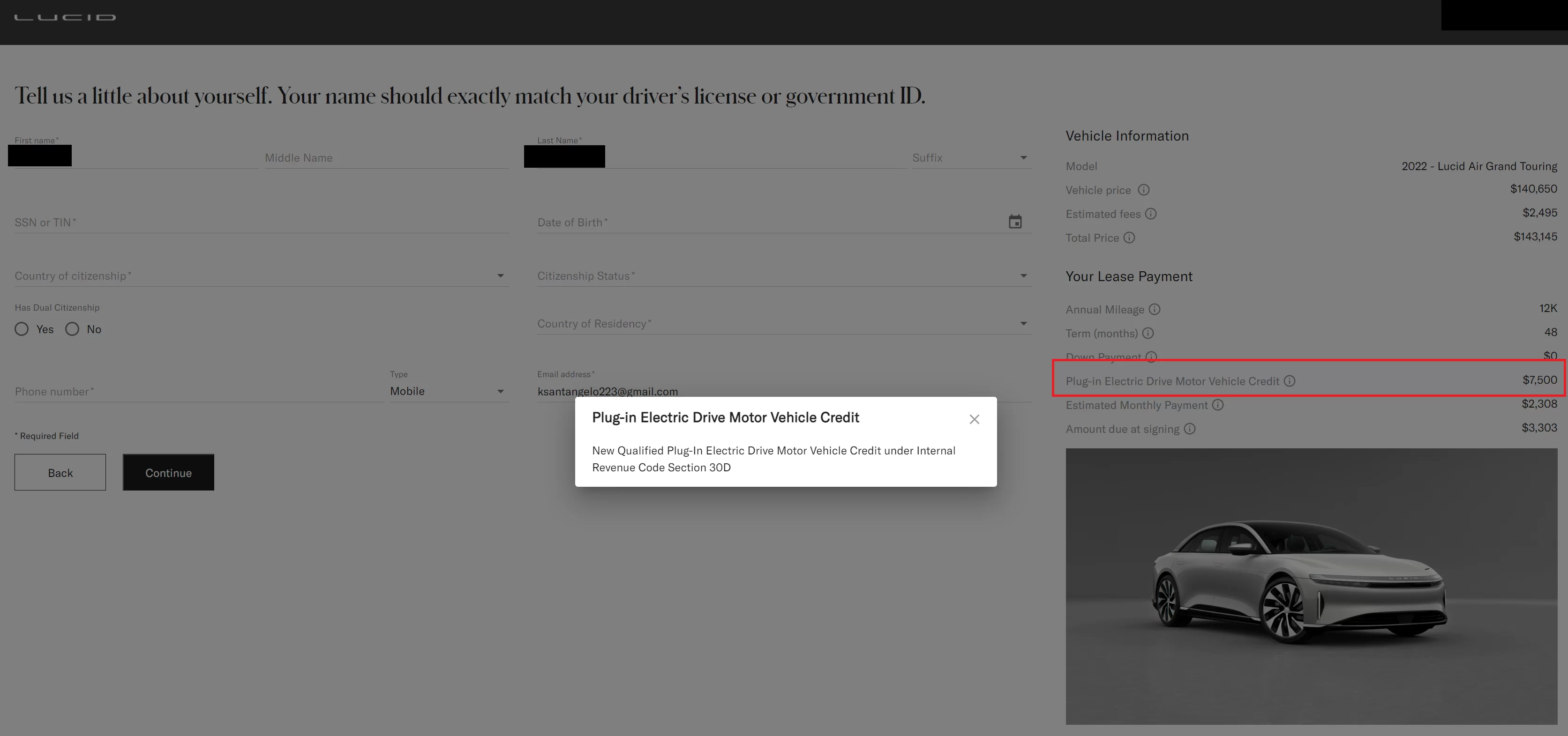This screenshot has width=1568, height=736.
Task: Select No for Has Dual Citizenship
Action: 72,328
